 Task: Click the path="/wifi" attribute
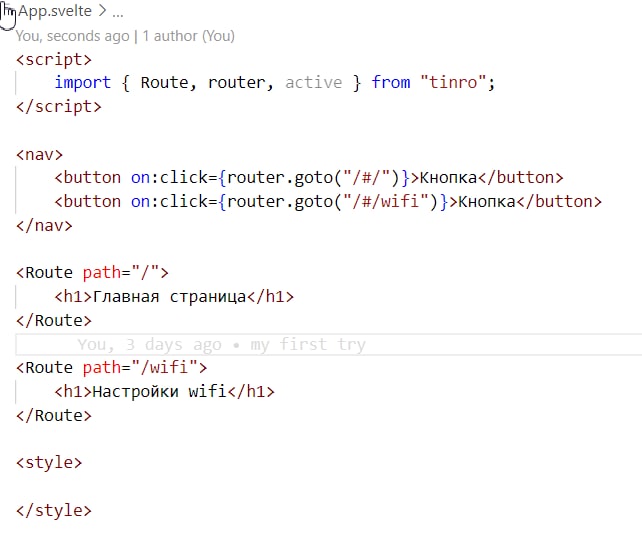[140, 368]
